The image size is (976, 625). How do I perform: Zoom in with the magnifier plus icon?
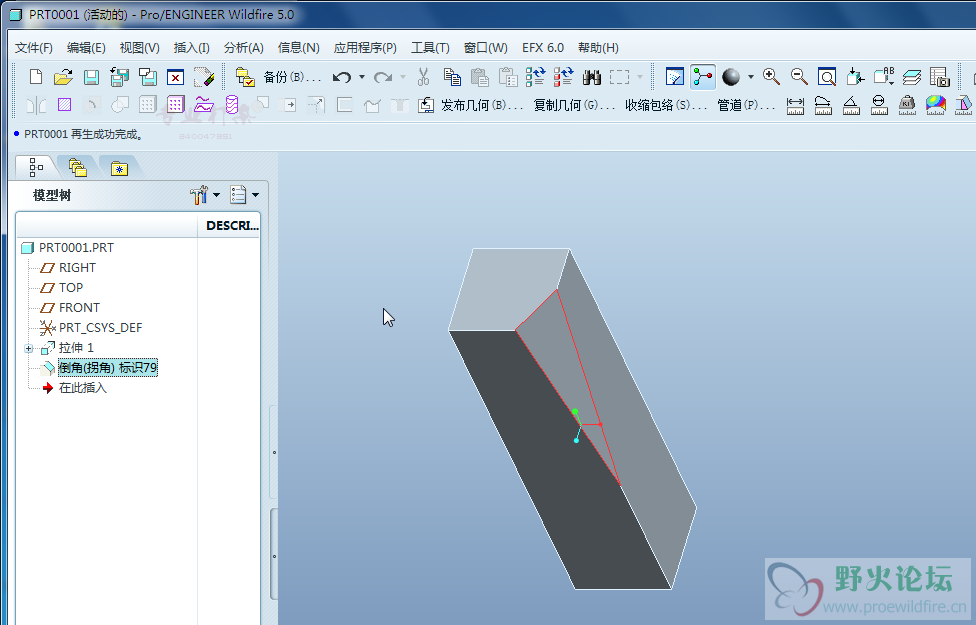(771, 77)
